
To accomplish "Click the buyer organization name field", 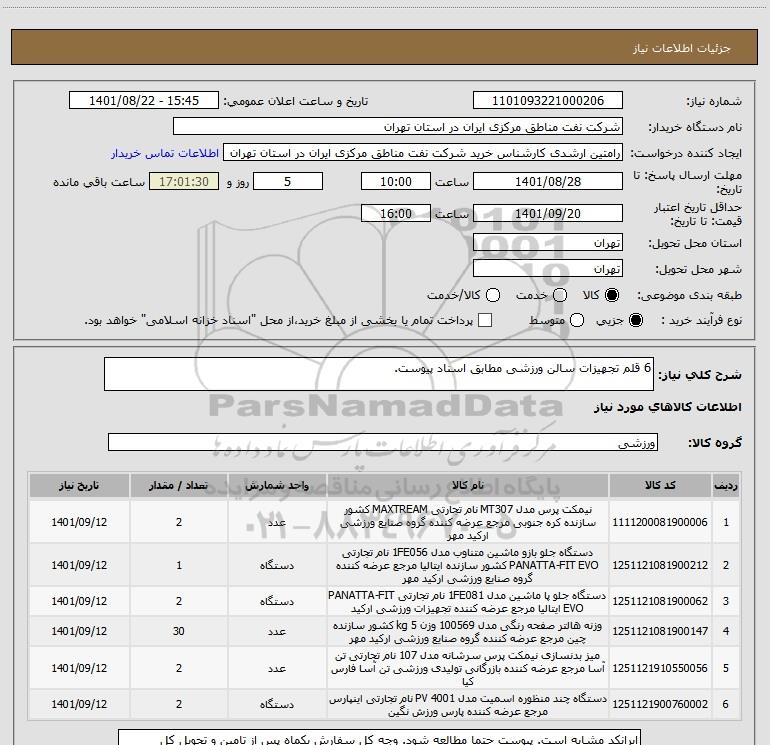I will (x=398, y=127).
